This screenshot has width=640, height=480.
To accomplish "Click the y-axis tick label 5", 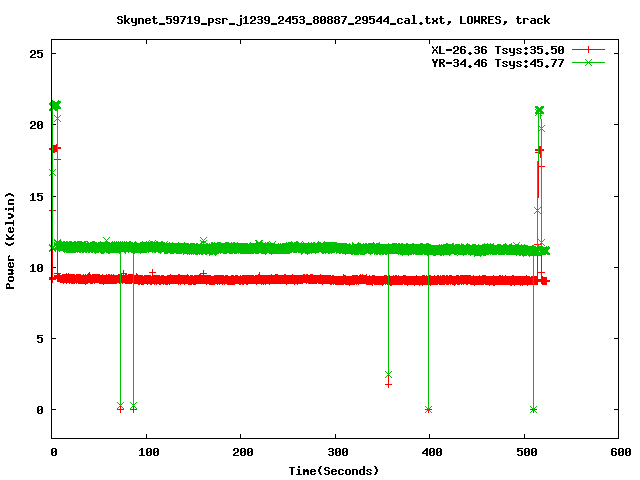I will 40,339.
